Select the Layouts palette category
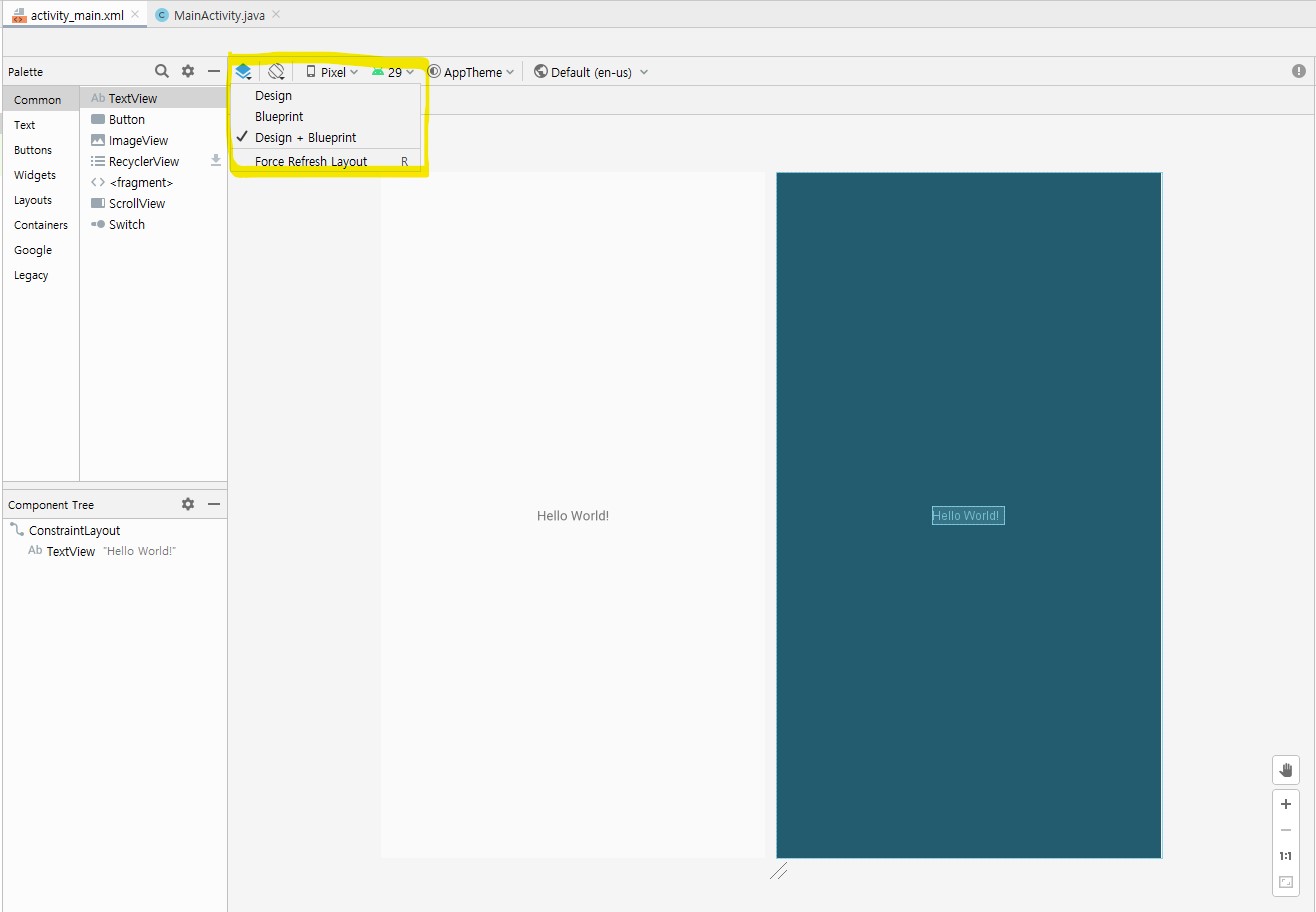 (41, 200)
